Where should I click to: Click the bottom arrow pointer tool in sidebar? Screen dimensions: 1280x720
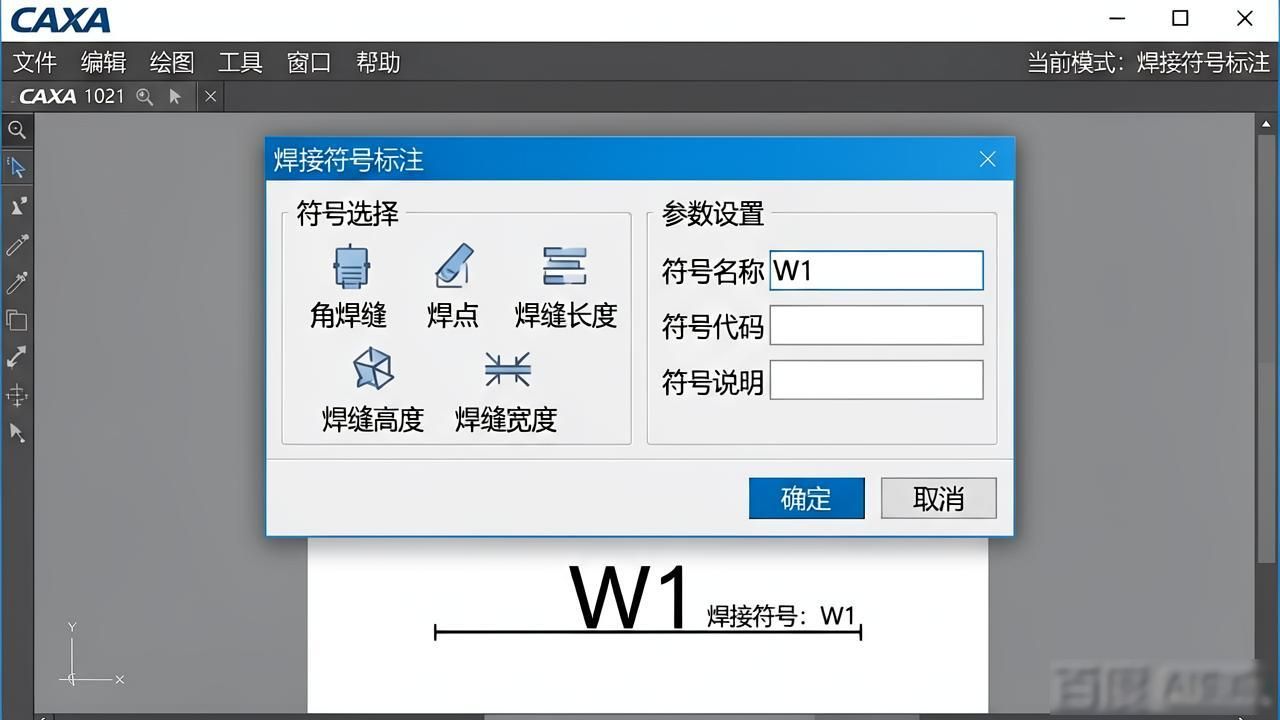click(x=16, y=433)
